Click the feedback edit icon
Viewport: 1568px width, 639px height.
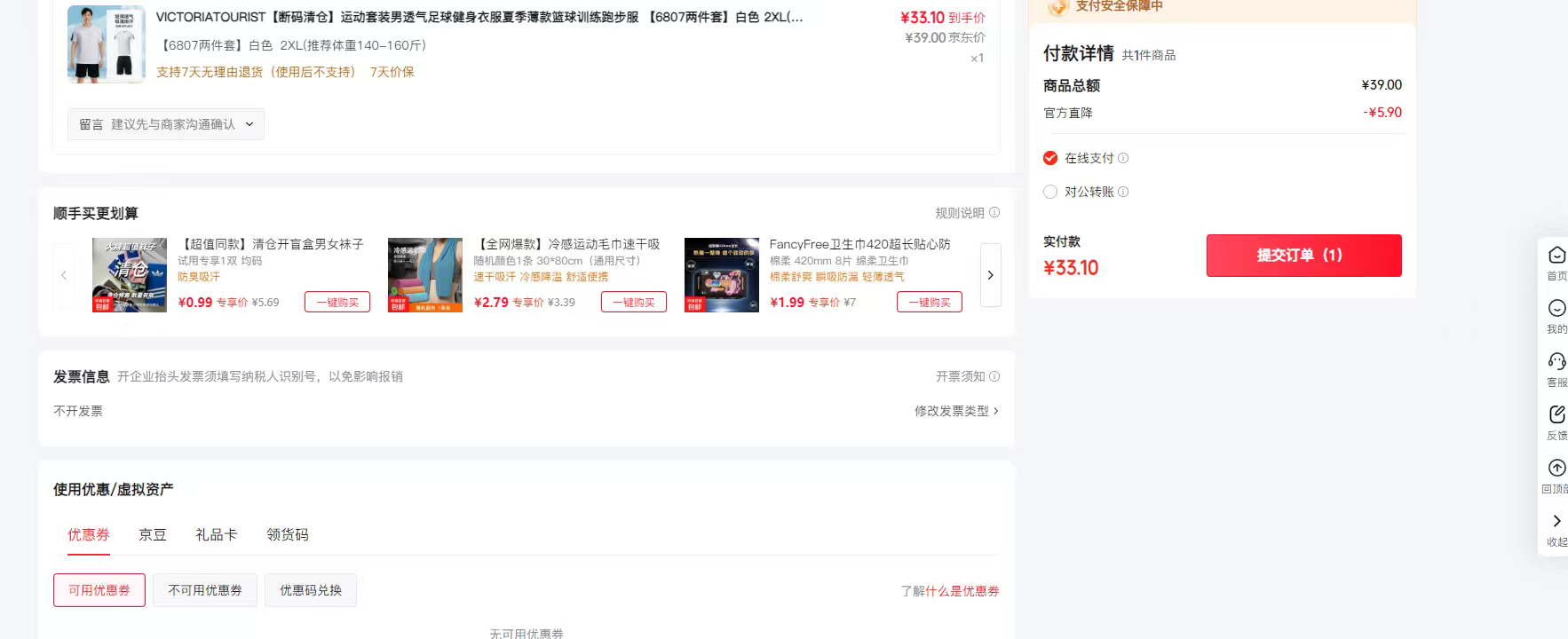coord(1556,414)
